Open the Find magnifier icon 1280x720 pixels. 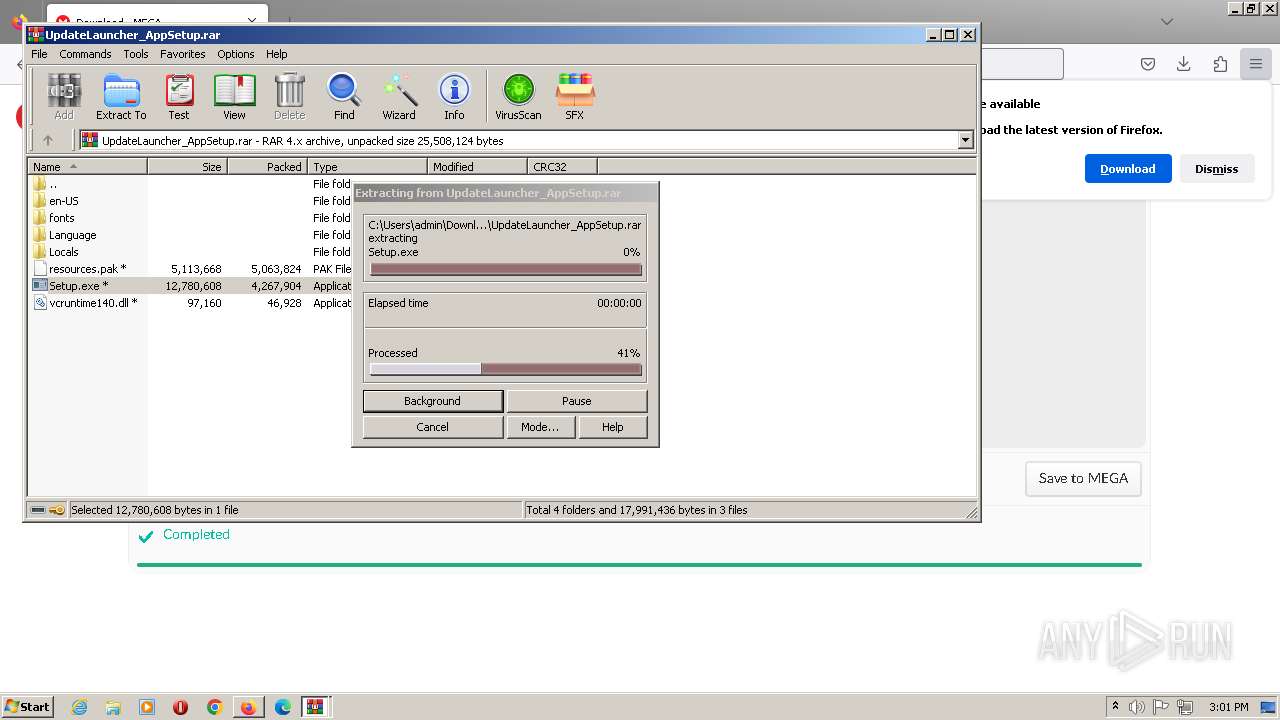pyautogui.click(x=344, y=97)
